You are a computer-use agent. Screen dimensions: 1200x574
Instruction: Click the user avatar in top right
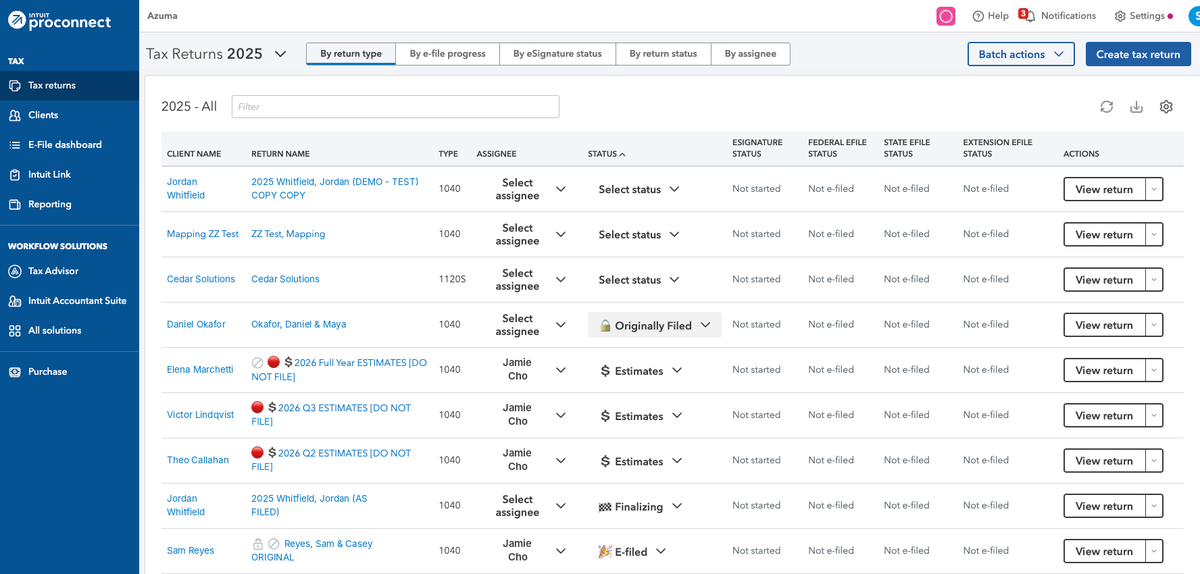click(x=1194, y=16)
